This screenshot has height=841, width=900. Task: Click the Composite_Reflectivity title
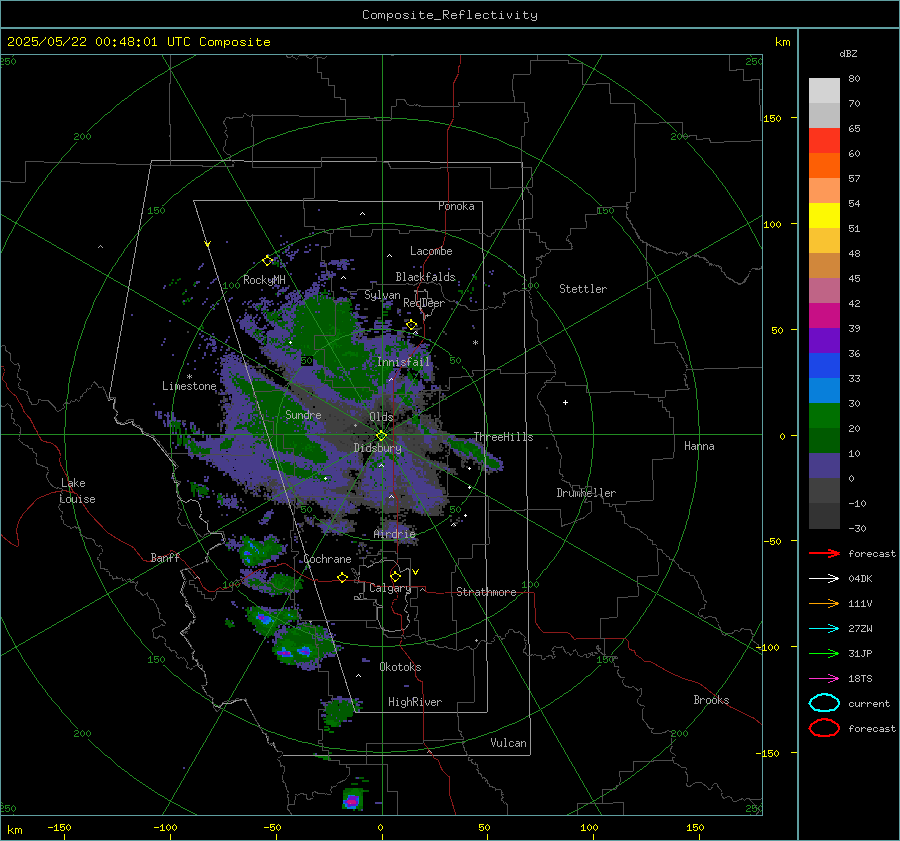tap(450, 15)
